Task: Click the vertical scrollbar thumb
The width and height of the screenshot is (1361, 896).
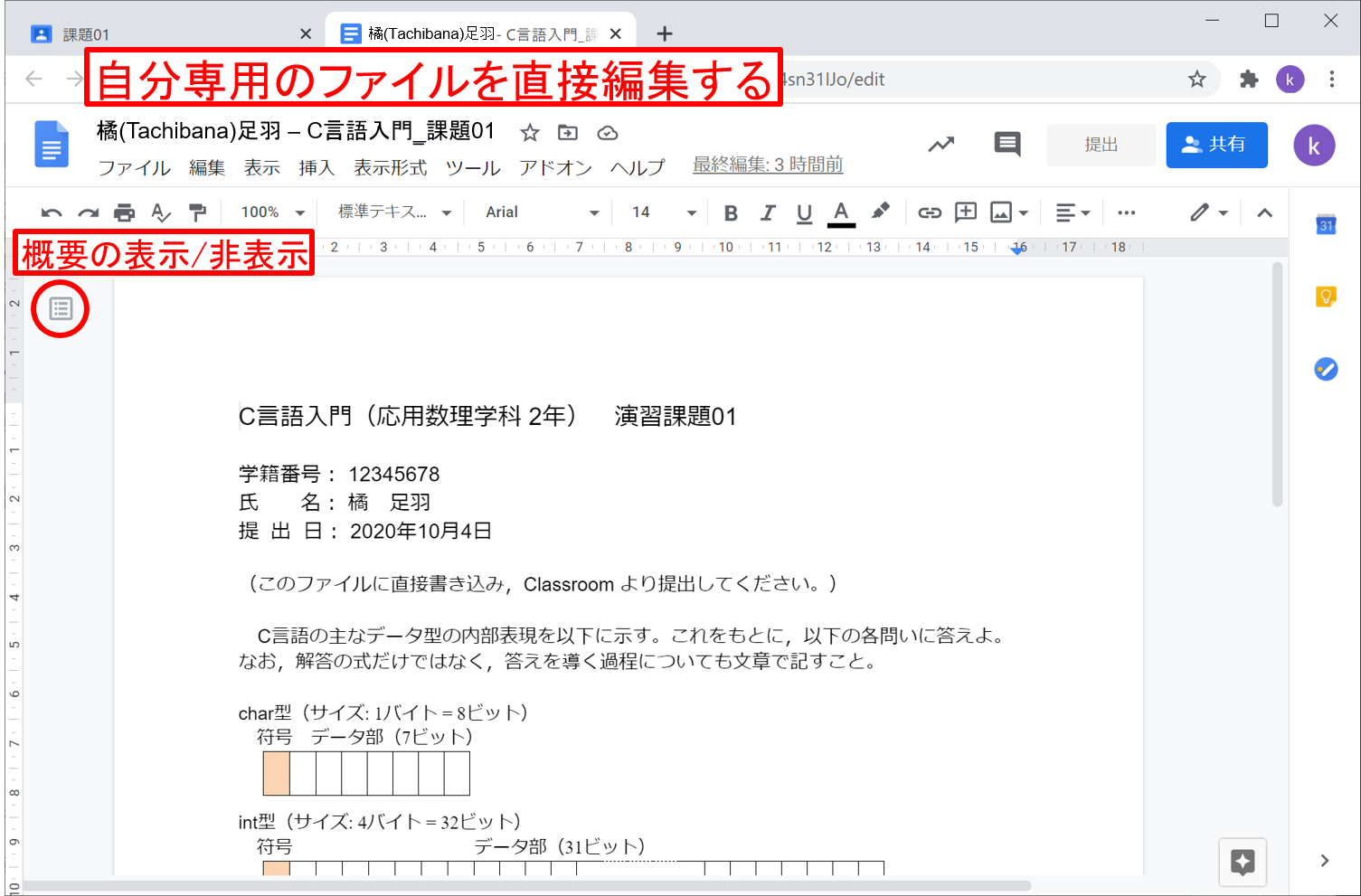Action: coord(1277,384)
